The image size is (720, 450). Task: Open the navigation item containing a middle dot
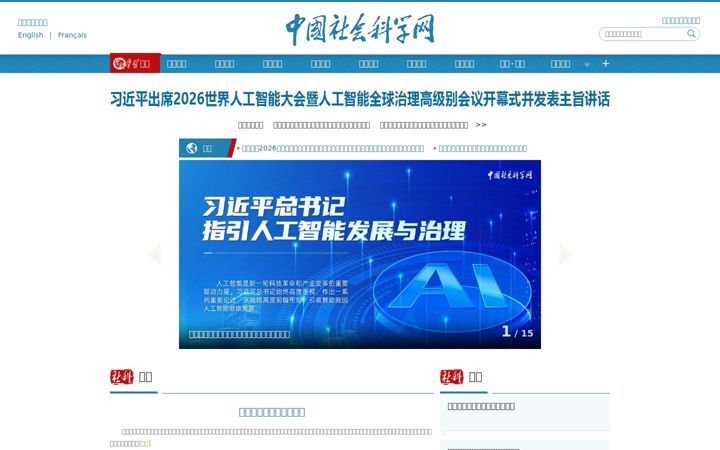[x=512, y=64]
